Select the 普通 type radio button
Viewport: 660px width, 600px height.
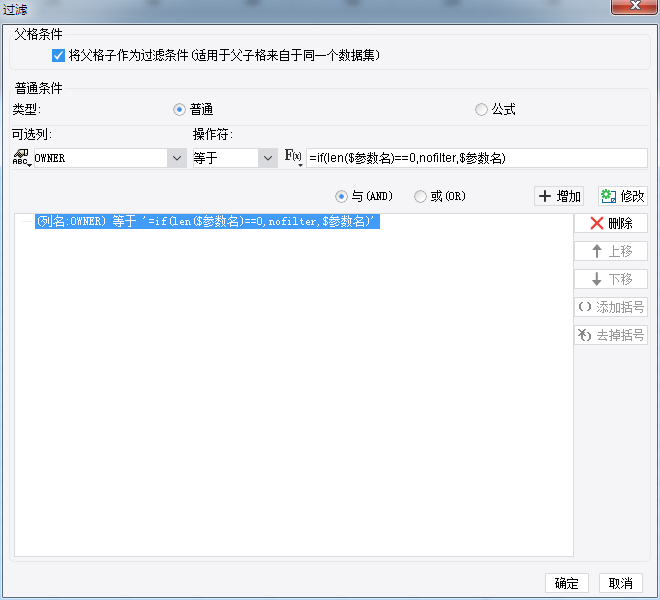coord(179,110)
